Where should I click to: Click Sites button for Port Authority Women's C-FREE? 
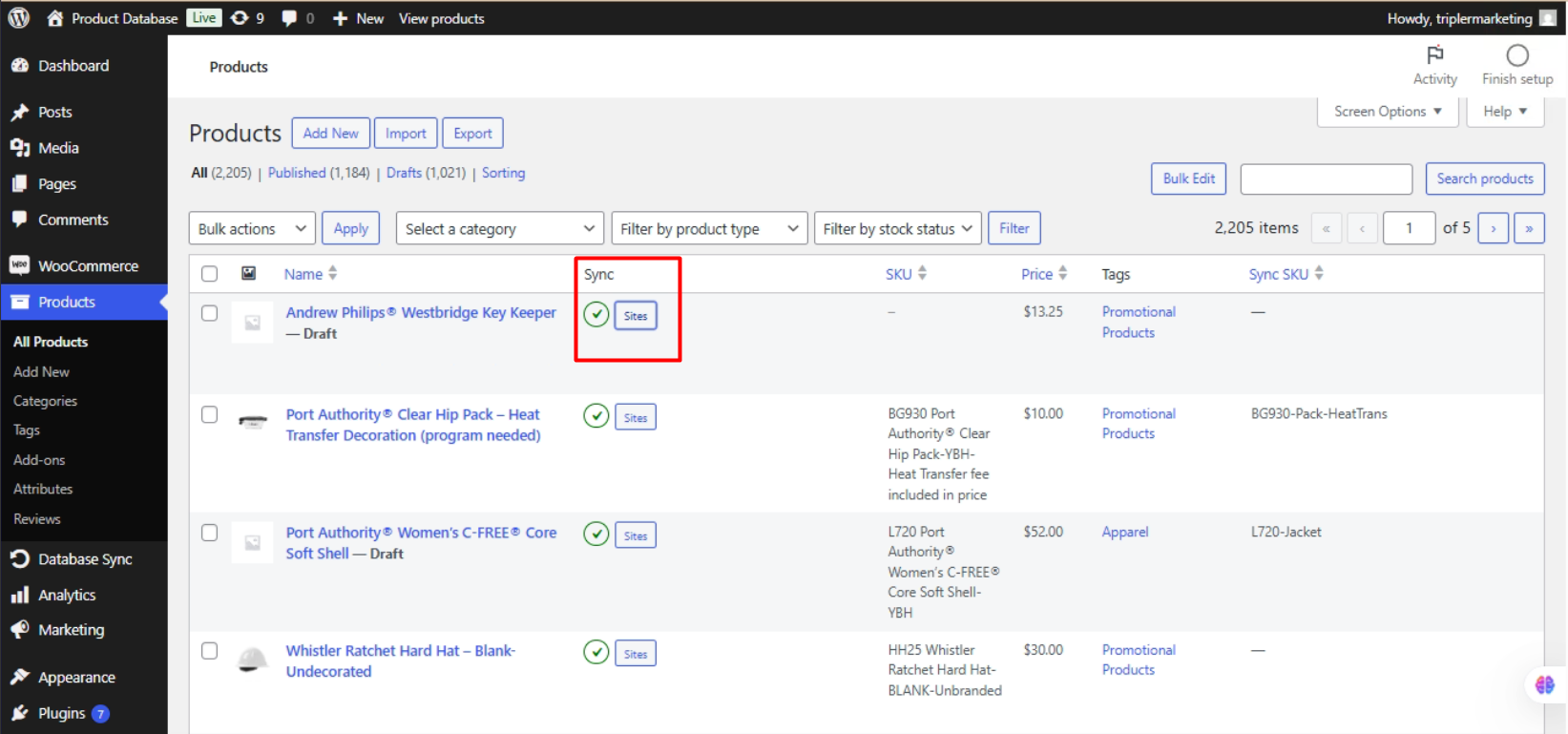point(636,535)
